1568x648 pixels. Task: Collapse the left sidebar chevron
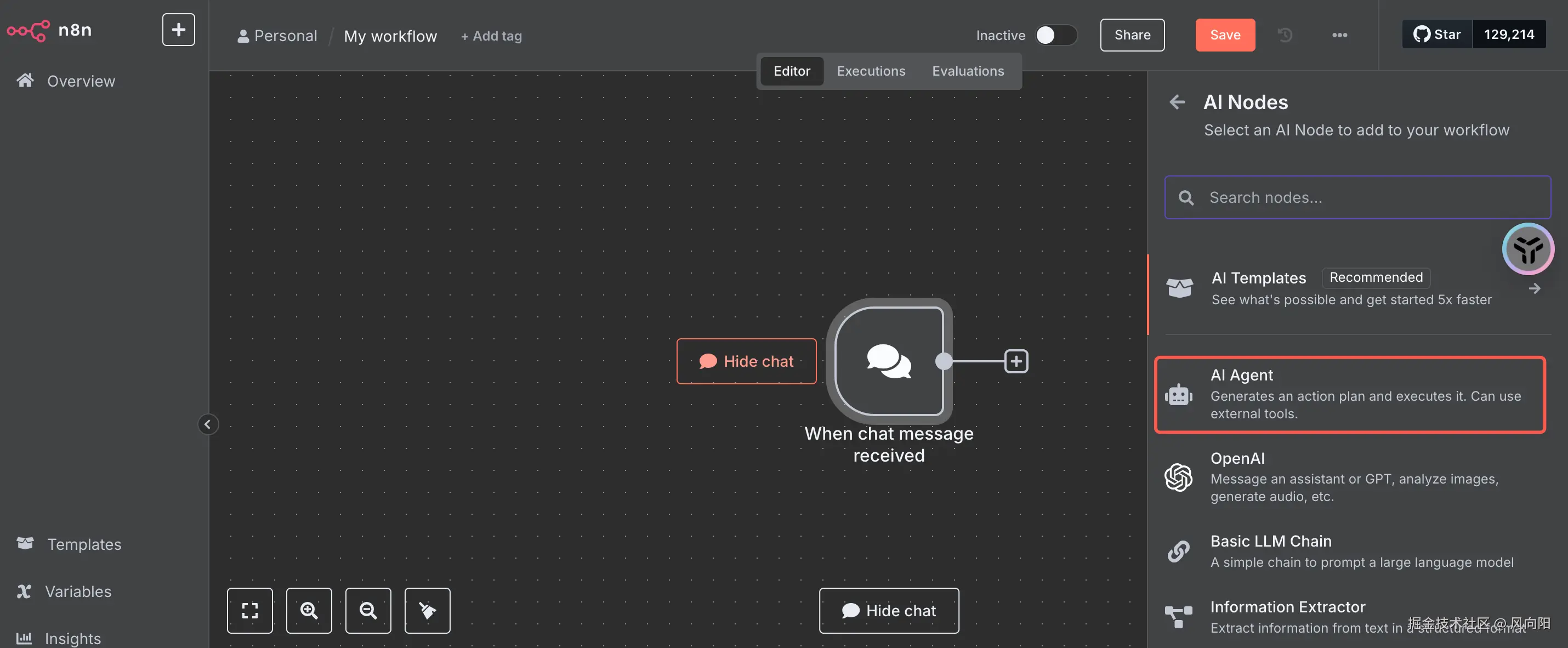(208, 424)
